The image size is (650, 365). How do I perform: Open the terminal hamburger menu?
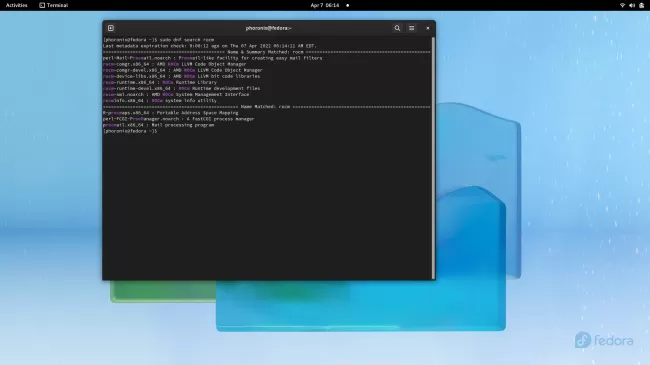pyautogui.click(x=412, y=28)
